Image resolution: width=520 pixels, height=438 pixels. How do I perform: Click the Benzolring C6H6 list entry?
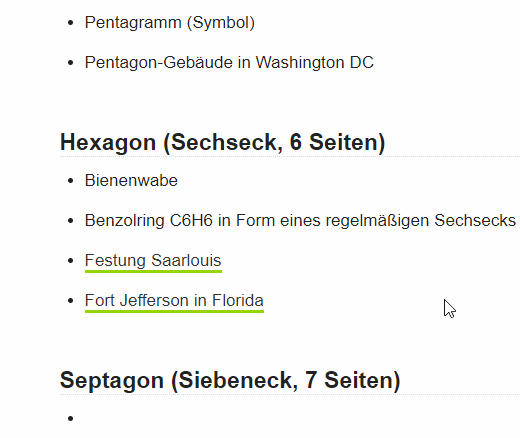pos(300,220)
